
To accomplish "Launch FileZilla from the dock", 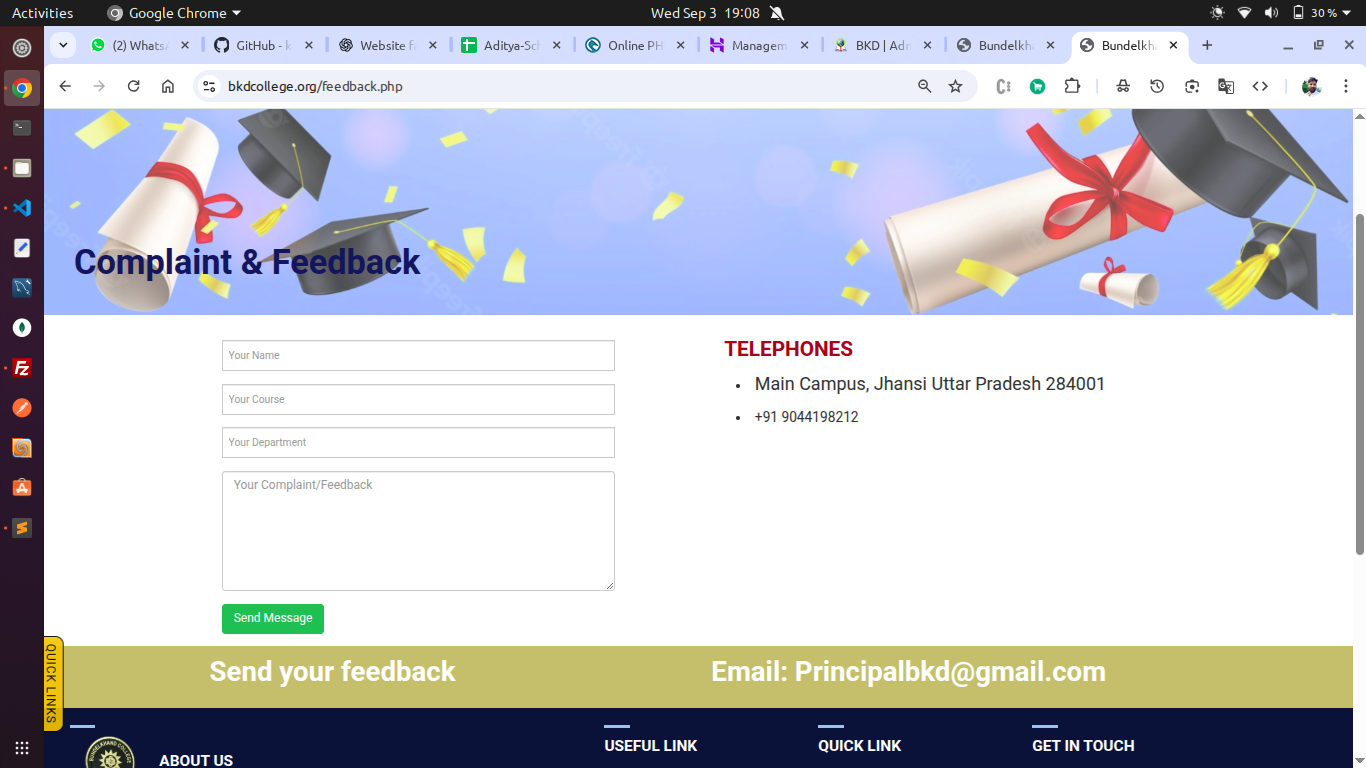I will [22, 368].
